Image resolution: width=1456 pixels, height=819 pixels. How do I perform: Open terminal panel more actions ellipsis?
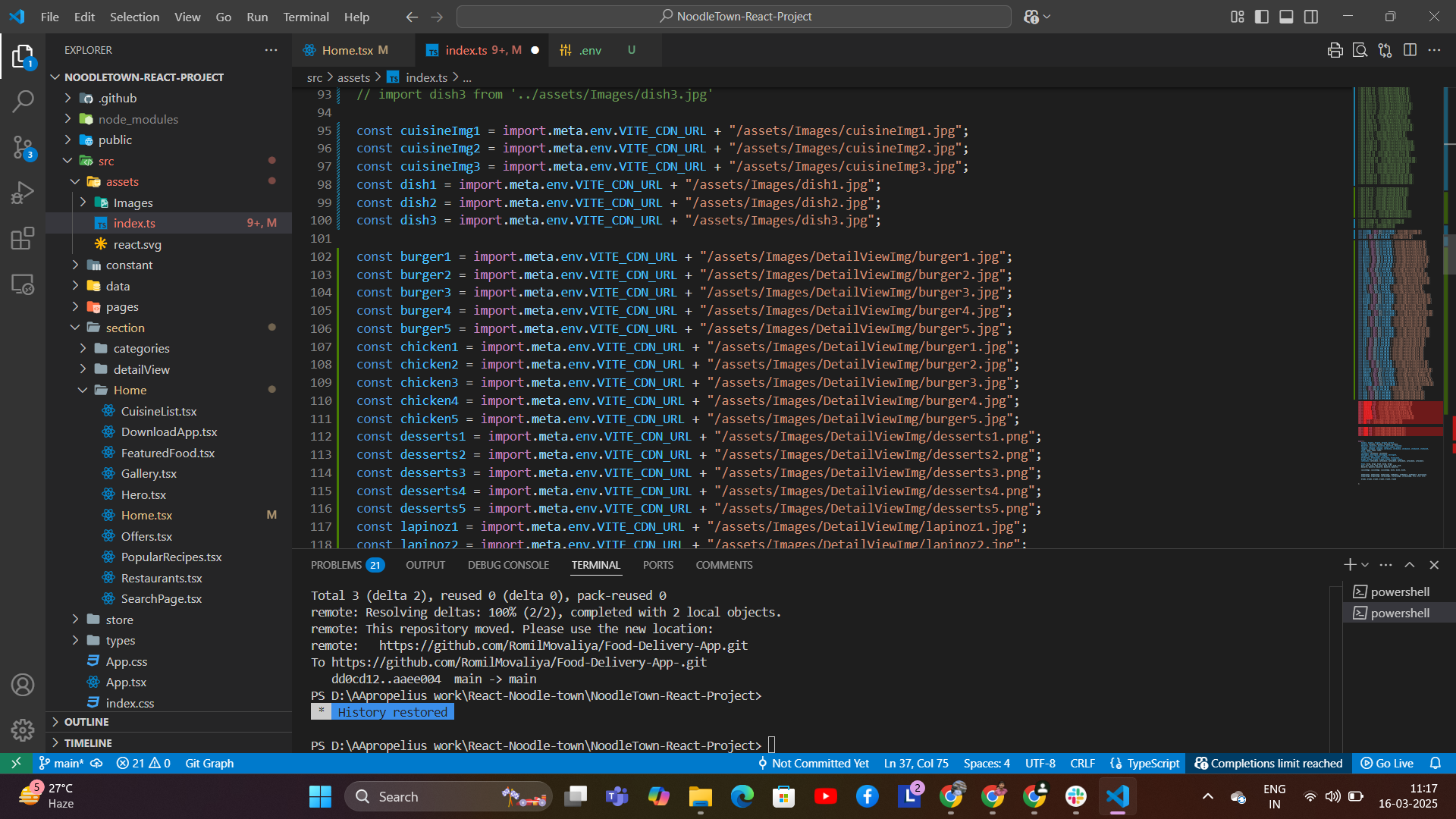pyautogui.click(x=1386, y=565)
